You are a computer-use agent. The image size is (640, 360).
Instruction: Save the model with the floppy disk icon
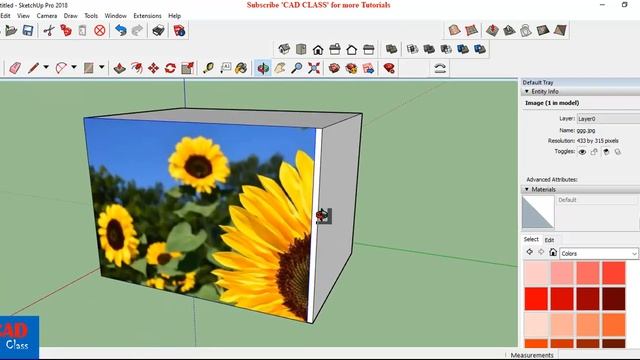[x=28, y=31]
